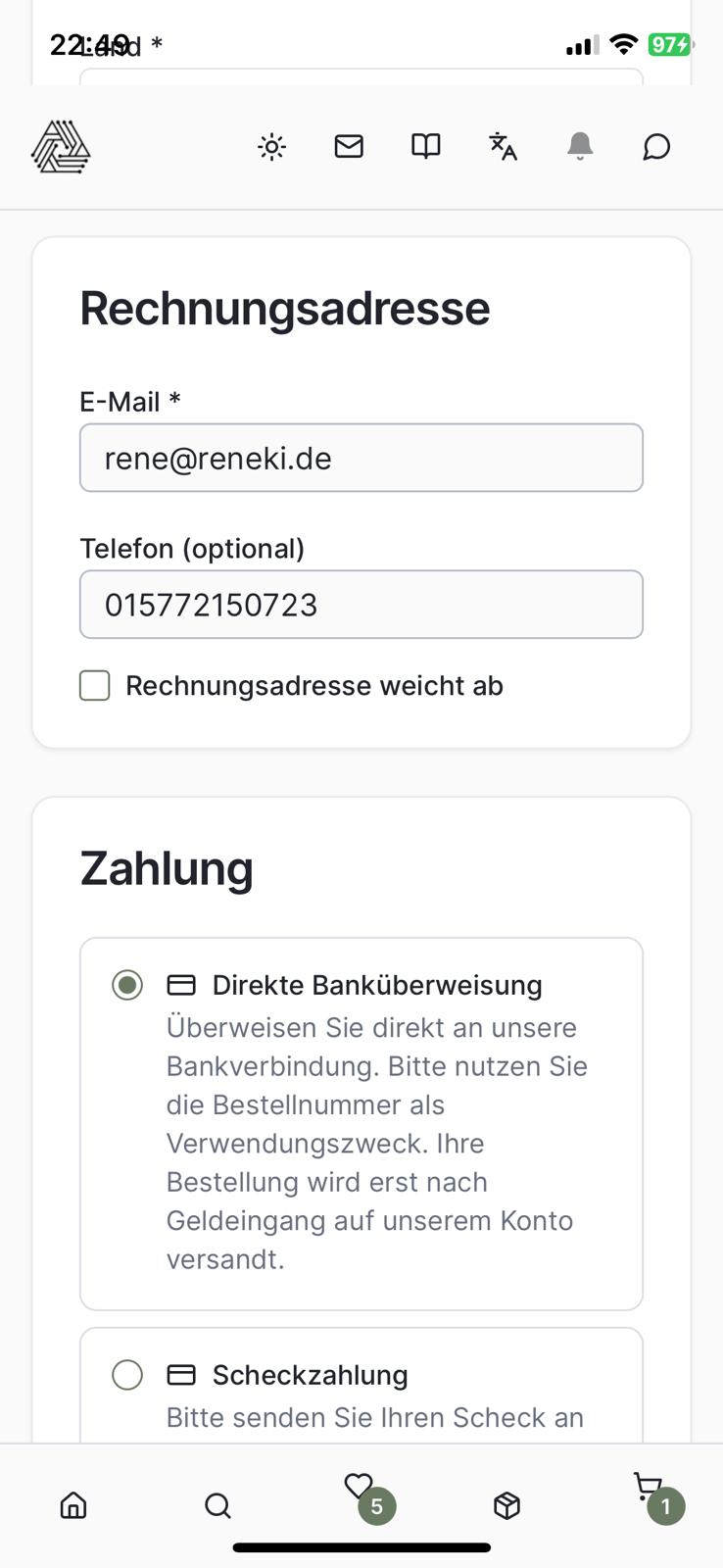Click the E-Mail input field
This screenshot has height=1568, width=723.
(361, 458)
